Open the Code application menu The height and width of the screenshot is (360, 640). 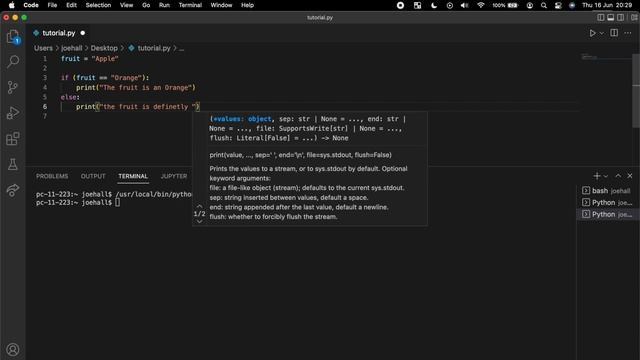point(31,5)
